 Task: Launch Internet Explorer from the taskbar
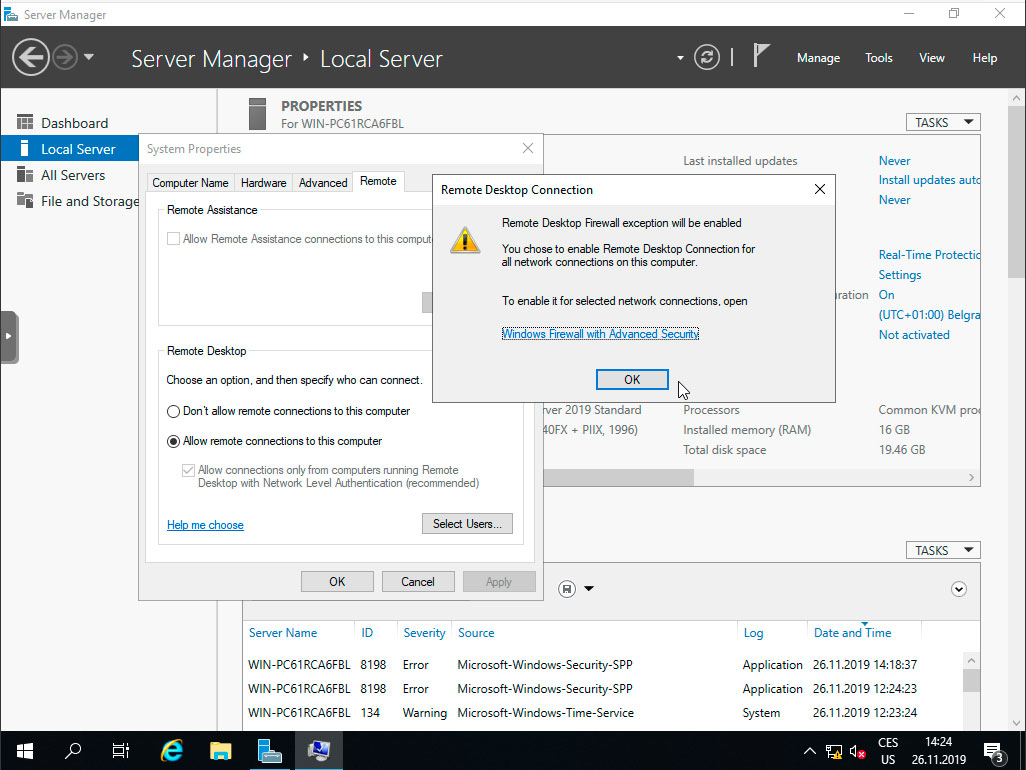pyautogui.click(x=171, y=751)
